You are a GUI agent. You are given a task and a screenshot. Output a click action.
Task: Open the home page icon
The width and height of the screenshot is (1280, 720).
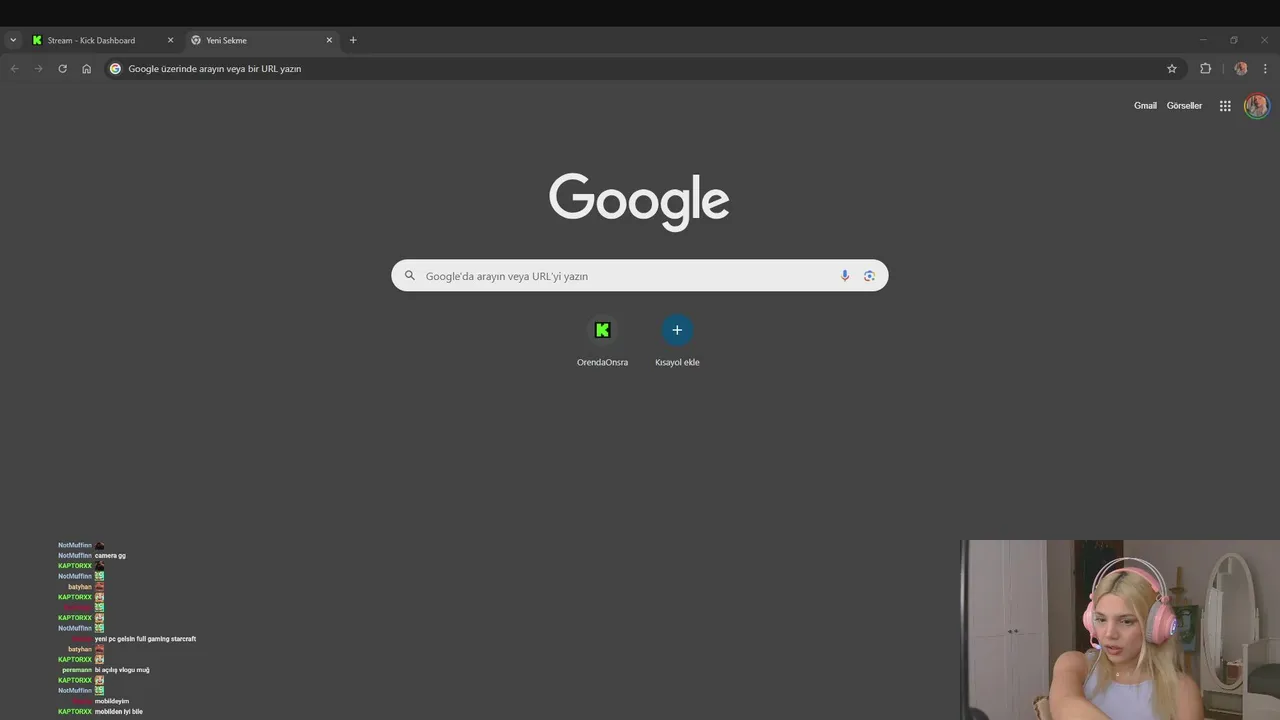(x=87, y=69)
